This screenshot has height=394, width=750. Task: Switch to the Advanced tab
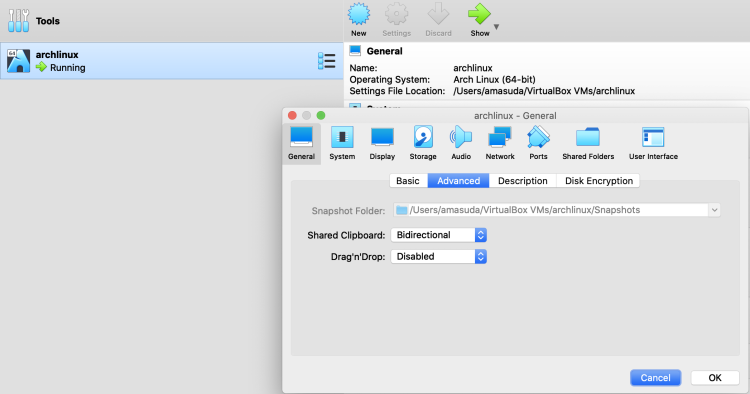click(458, 181)
